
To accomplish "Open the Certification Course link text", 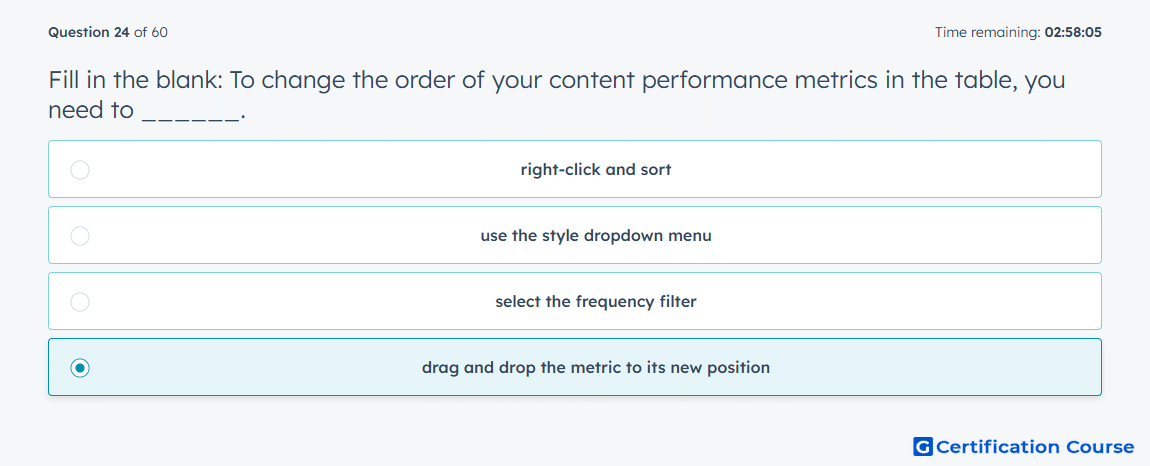I will [1035, 447].
